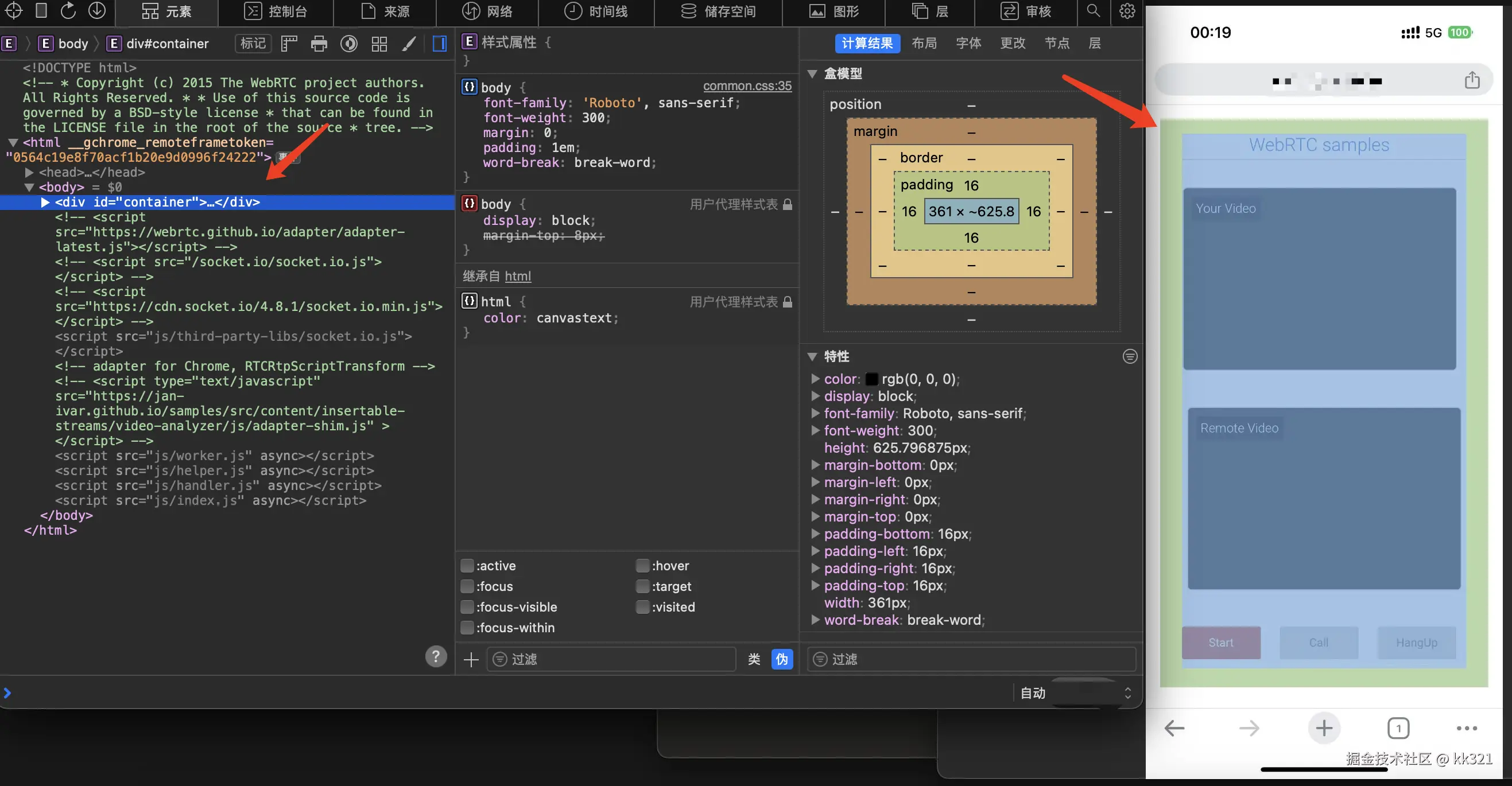Tick the :focus-visible checkbox
Image resolution: width=1512 pixels, height=786 pixels.
[467, 606]
